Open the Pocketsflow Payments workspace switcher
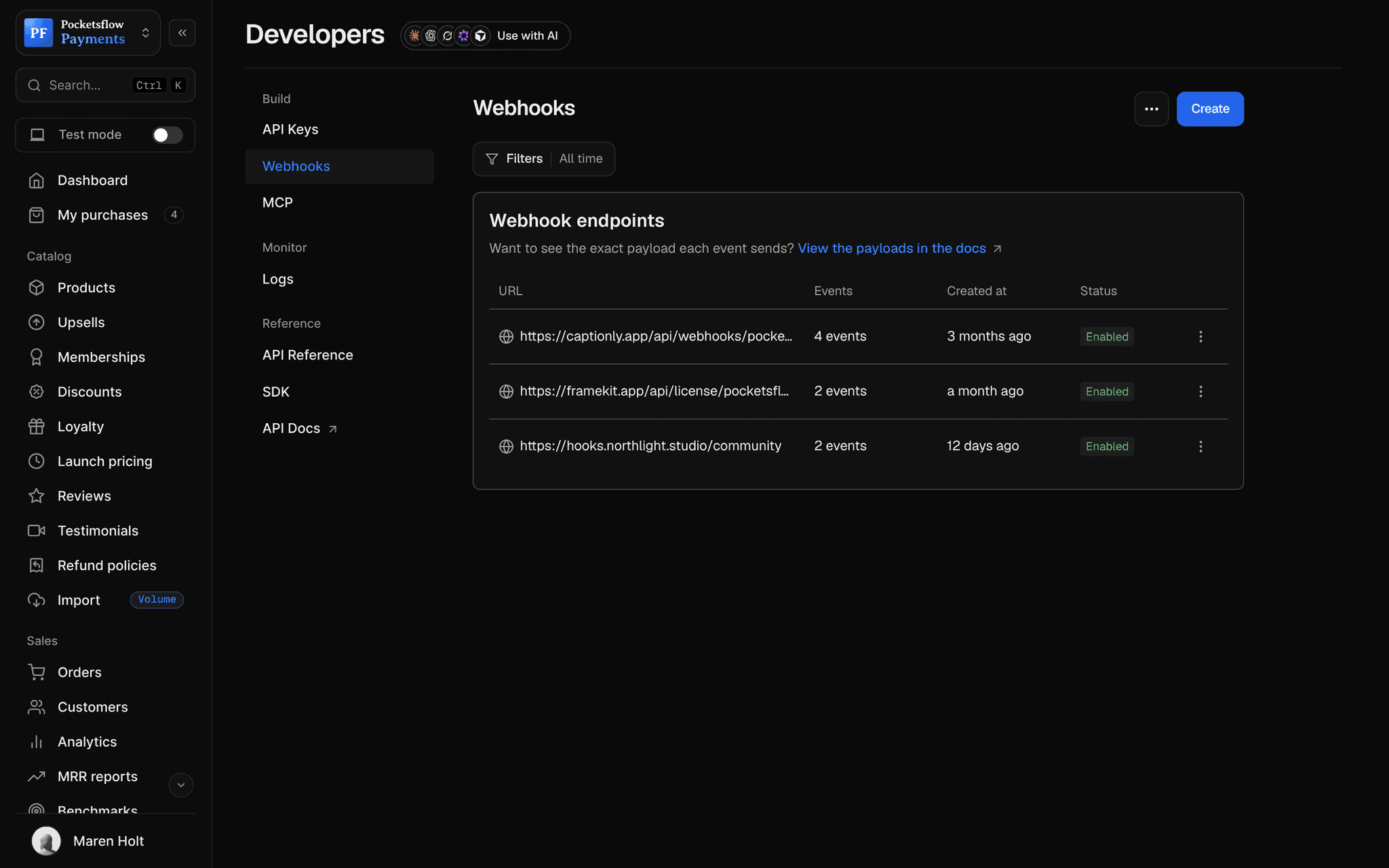Image resolution: width=1389 pixels, height=868 pixels. 88,33
